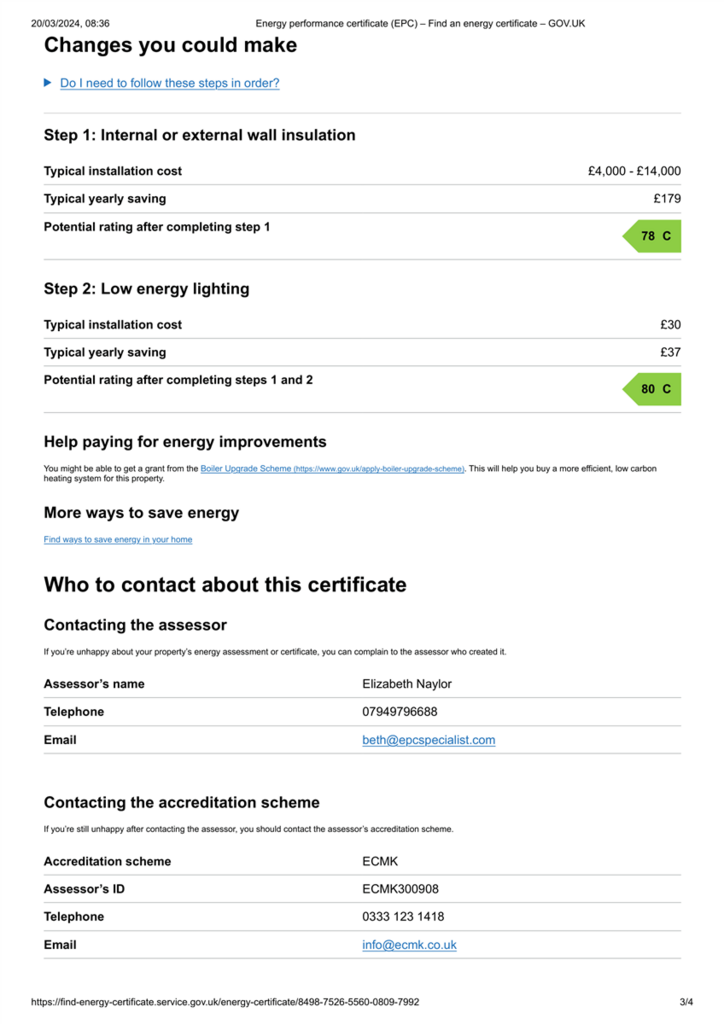Open the info@ecmk.co.uk email link

point(409,945)
